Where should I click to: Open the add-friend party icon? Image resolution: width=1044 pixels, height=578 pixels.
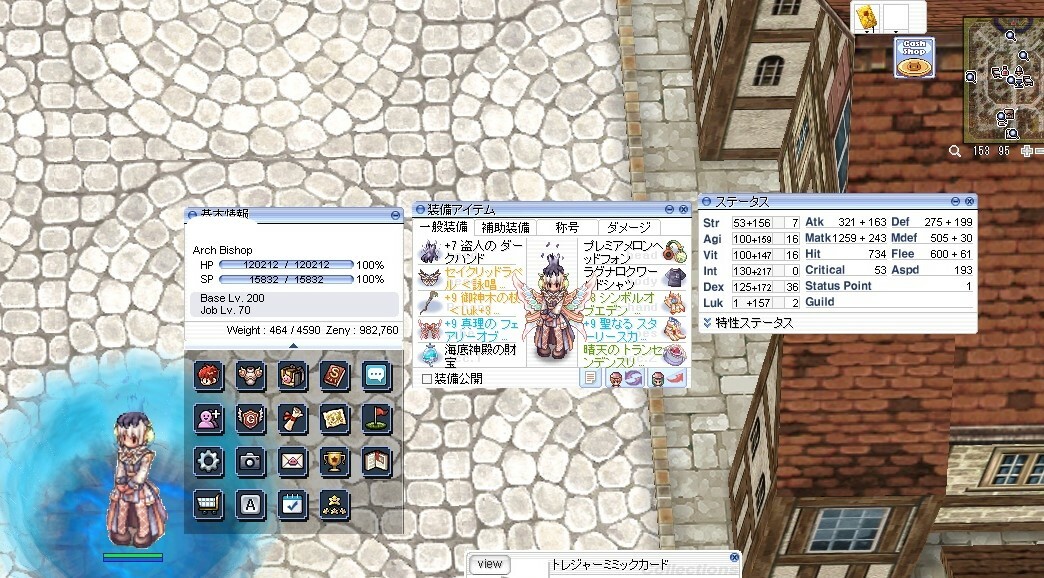(x=208, y=418)
